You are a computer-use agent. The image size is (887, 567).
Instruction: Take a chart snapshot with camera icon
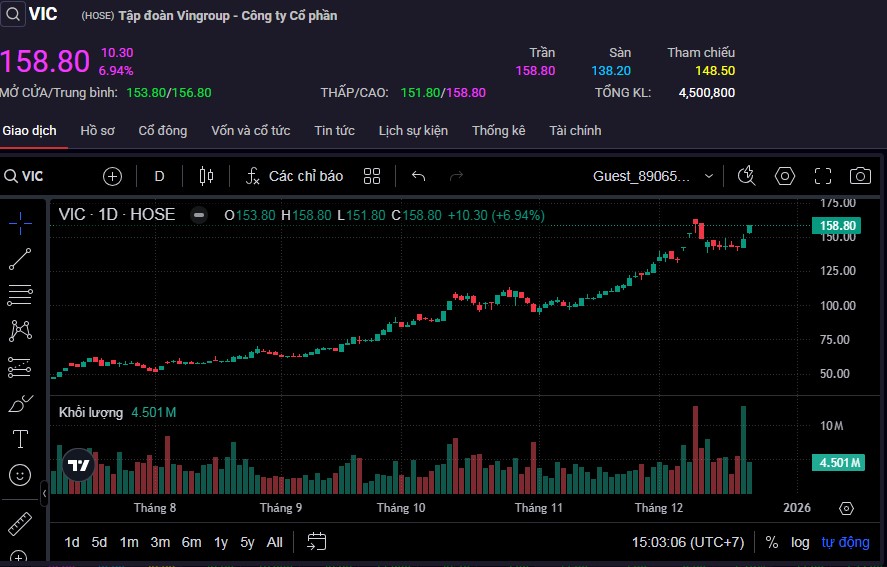(859, 176)
